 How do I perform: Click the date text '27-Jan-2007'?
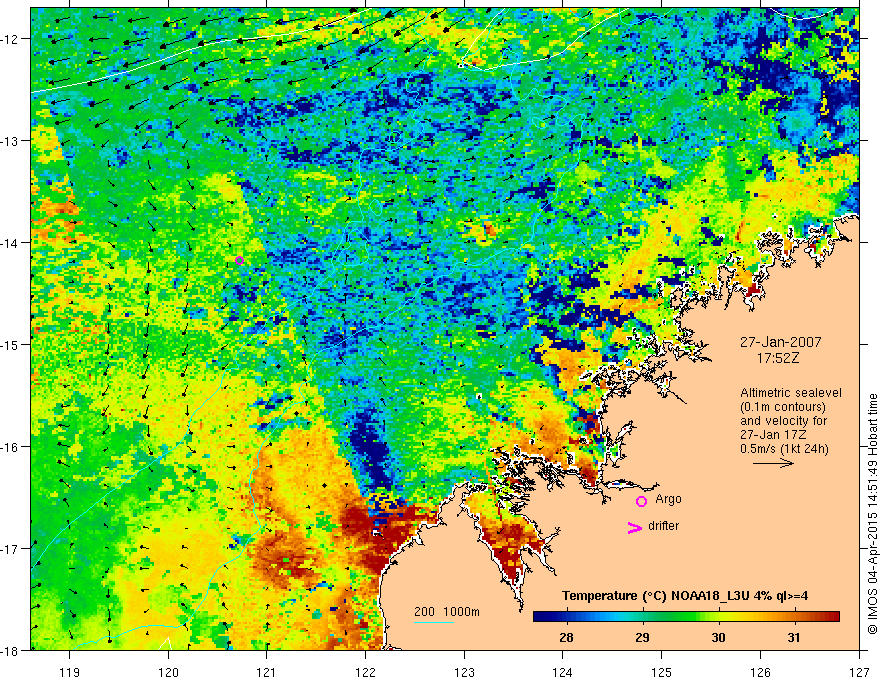[781, 342]
